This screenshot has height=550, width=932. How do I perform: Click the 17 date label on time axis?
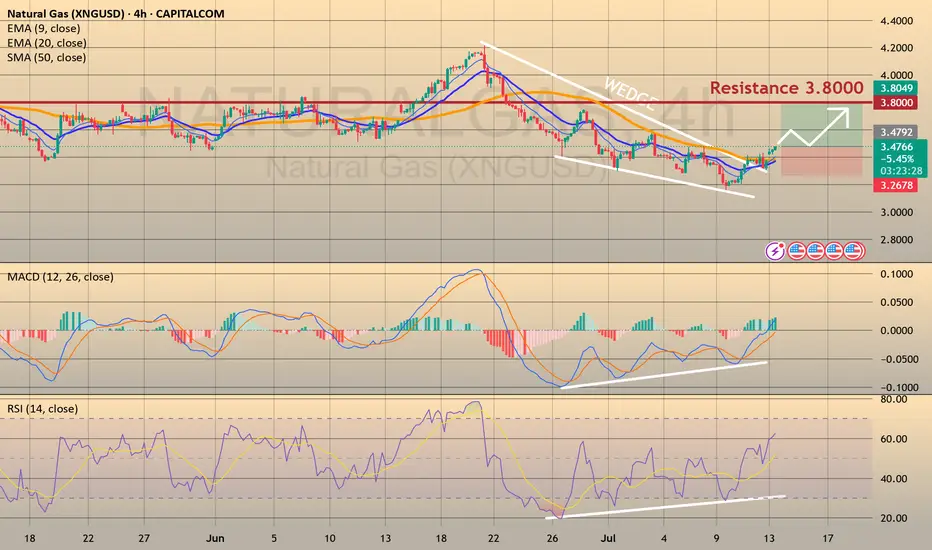(827, 538)
